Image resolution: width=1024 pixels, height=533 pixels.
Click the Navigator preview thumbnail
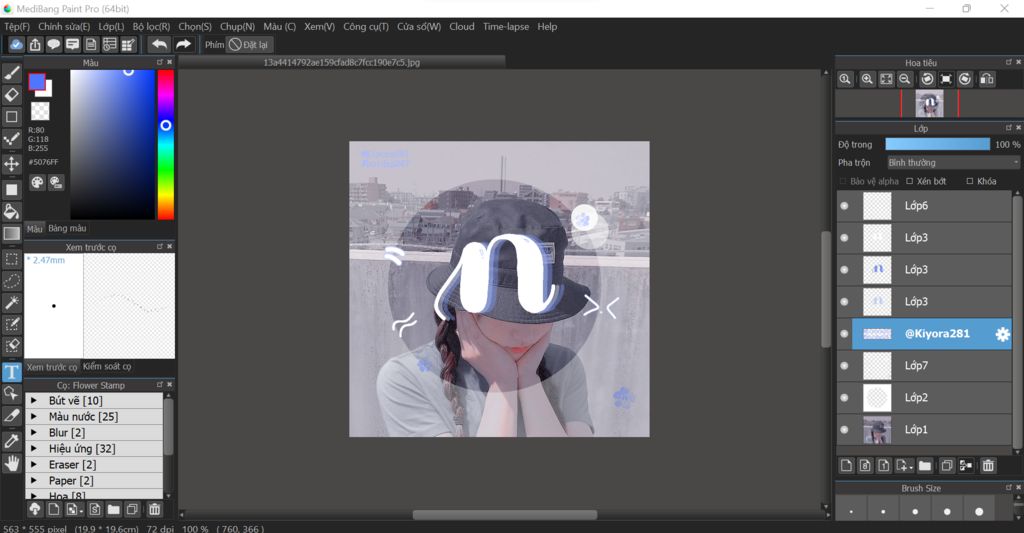tap(929, 104)
